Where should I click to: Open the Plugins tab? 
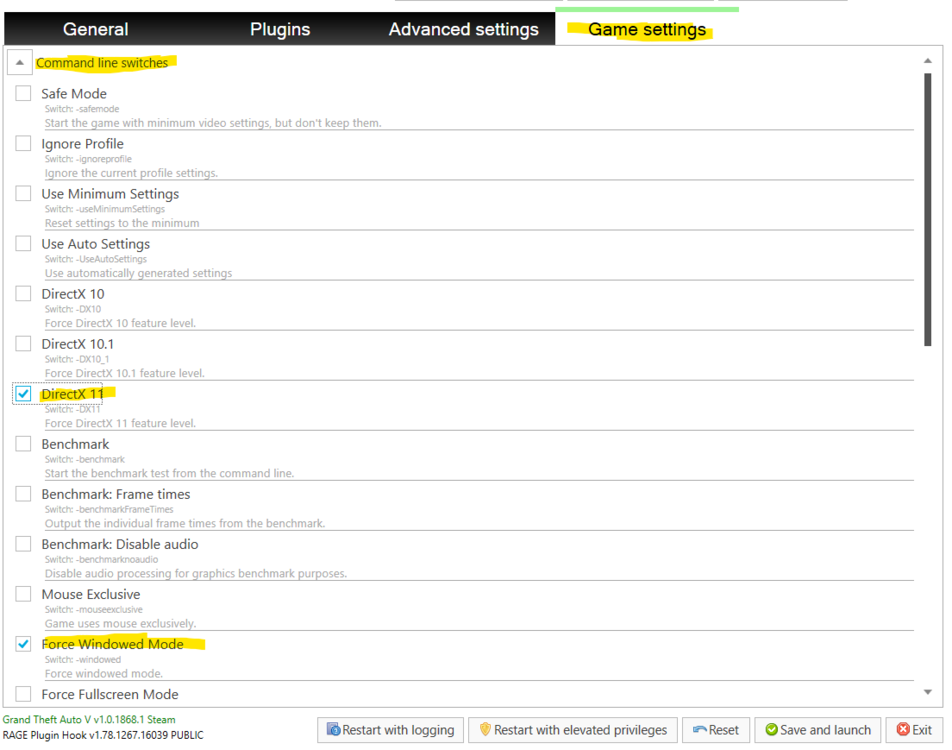point(280,29)
